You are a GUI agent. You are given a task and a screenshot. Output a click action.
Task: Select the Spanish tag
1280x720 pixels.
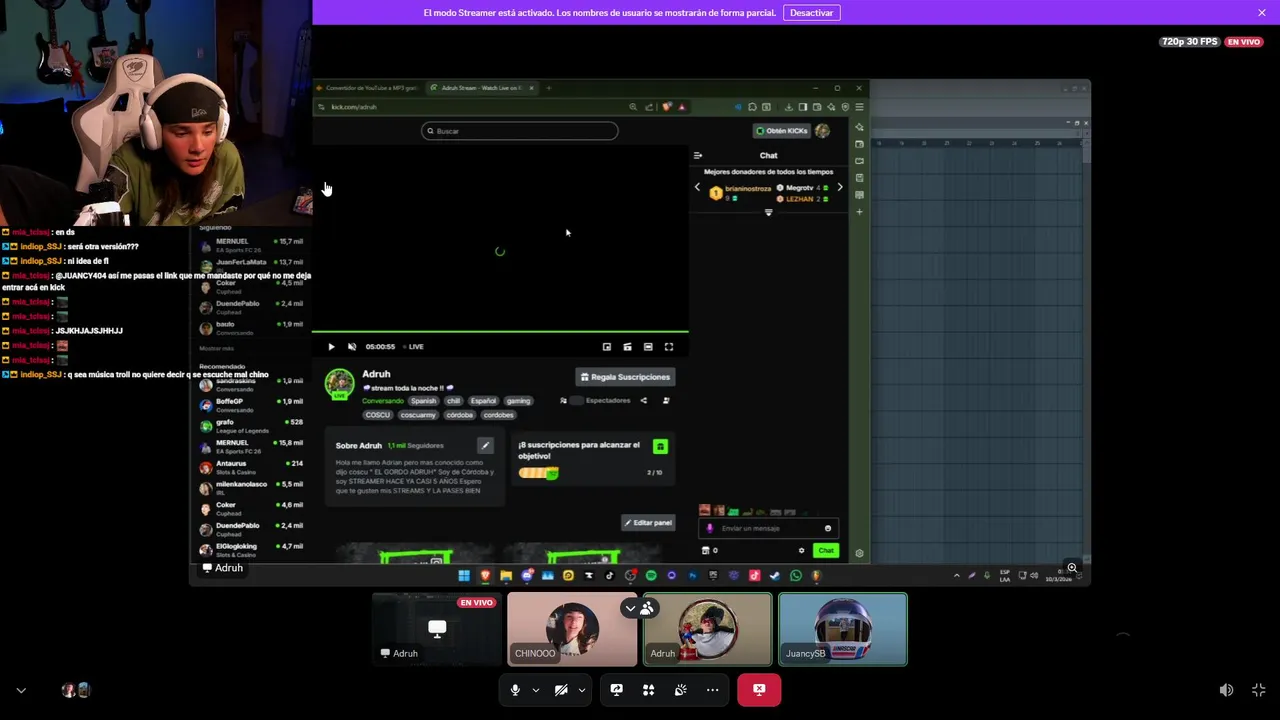(423, 401)
